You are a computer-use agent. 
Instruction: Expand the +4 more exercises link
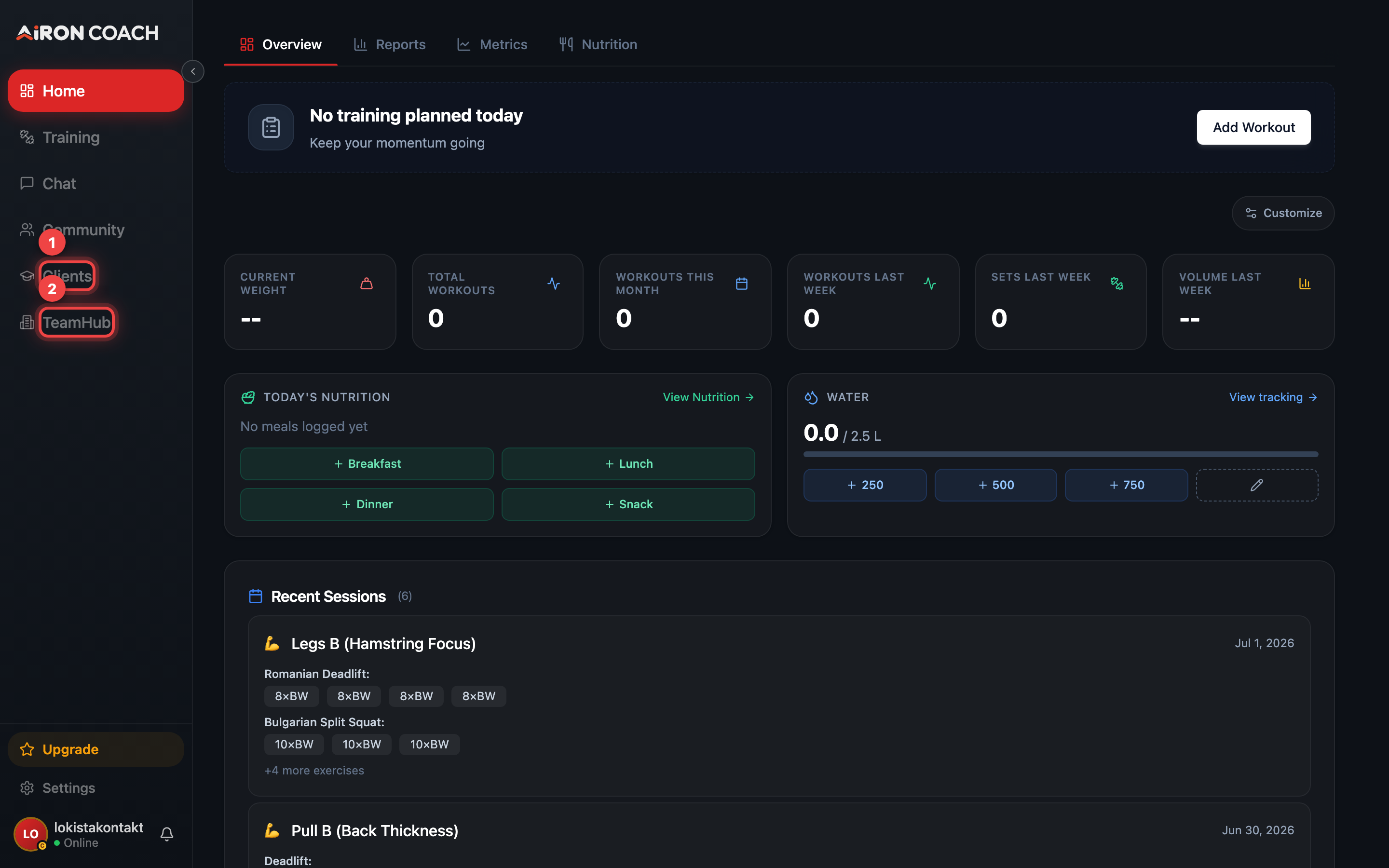tap(314, 771)
